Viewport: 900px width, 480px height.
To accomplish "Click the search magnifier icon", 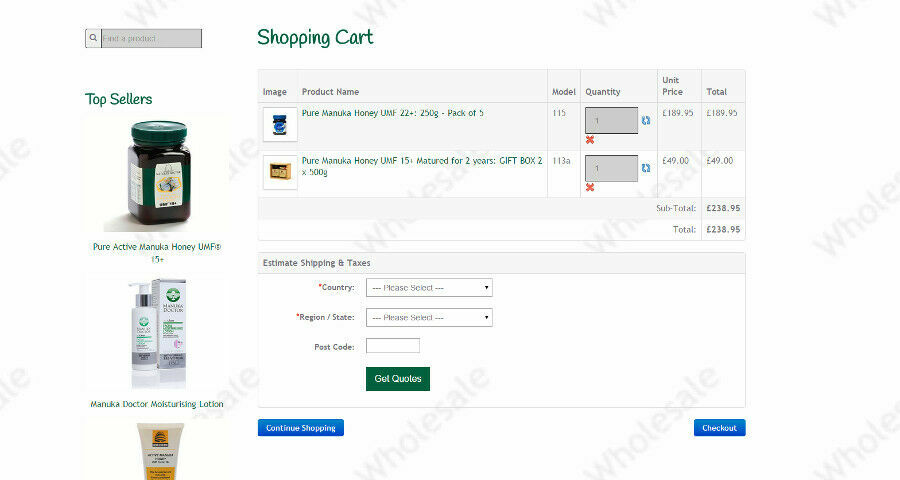I will 93,38.
